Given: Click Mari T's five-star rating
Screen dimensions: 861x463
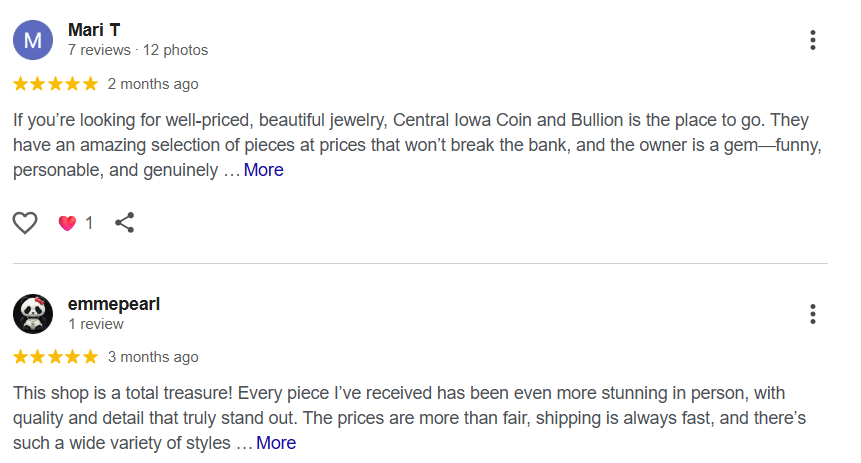Looking at the screenshot, I should click(x=56, y=83).
